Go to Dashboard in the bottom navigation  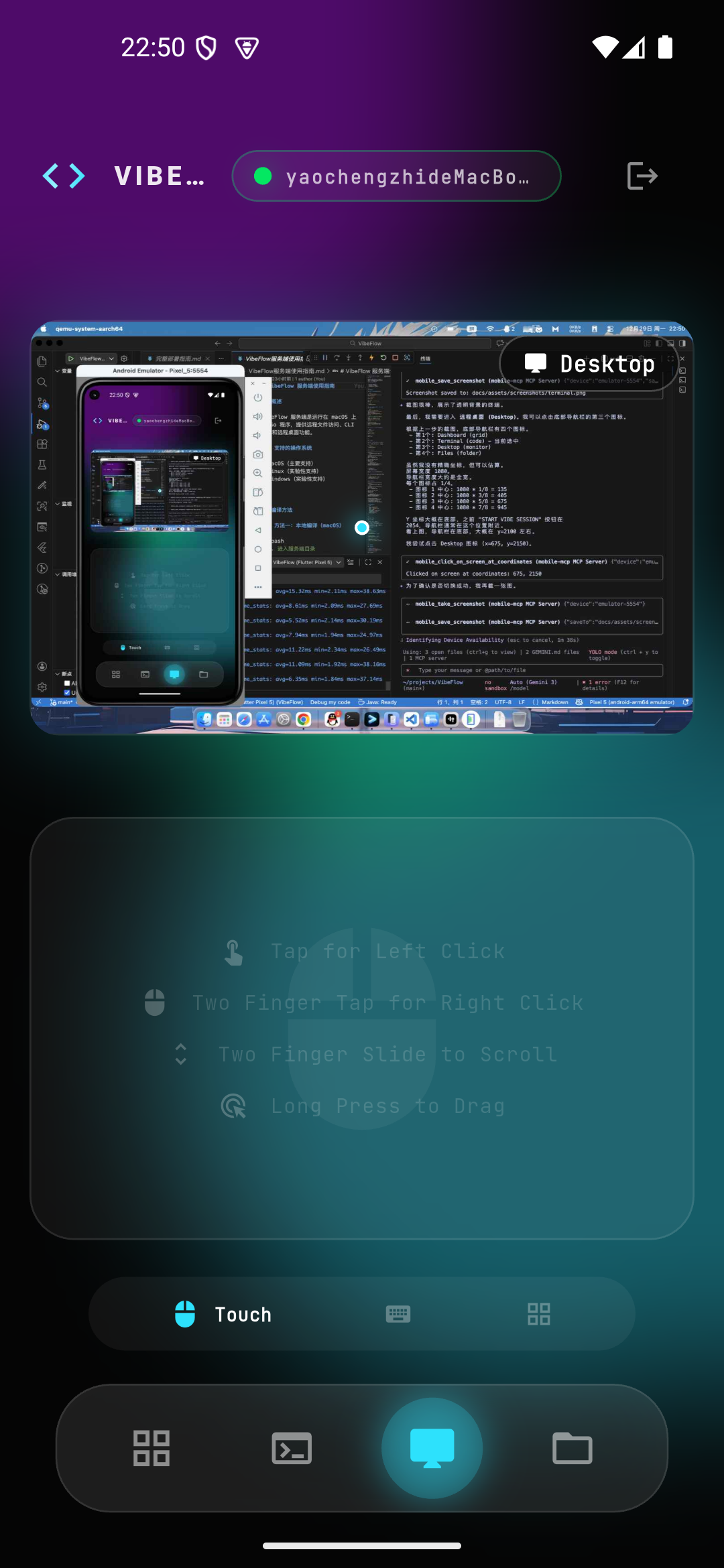(x=152, y=1448)
